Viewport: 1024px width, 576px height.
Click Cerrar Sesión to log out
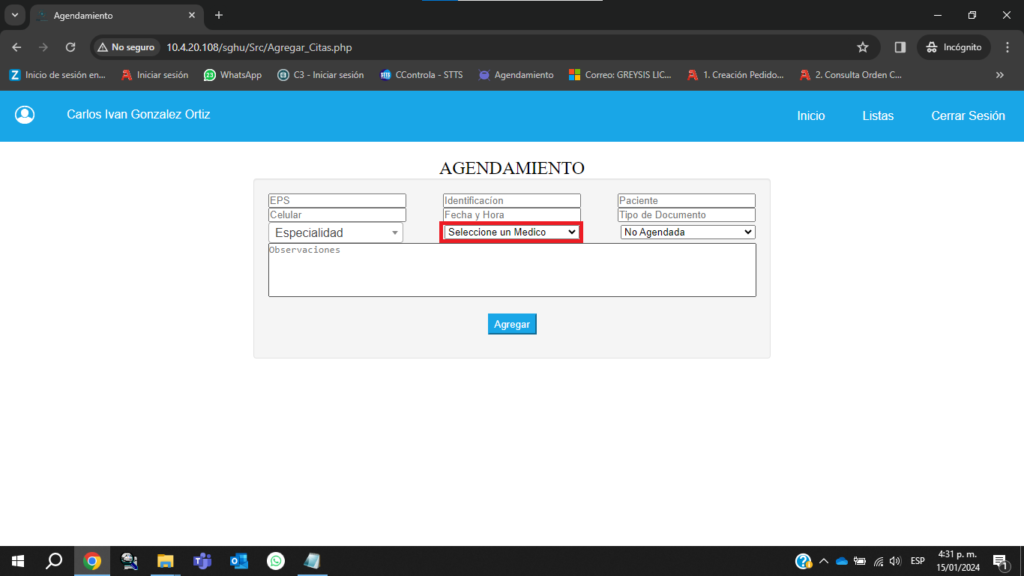coord(967,116)
